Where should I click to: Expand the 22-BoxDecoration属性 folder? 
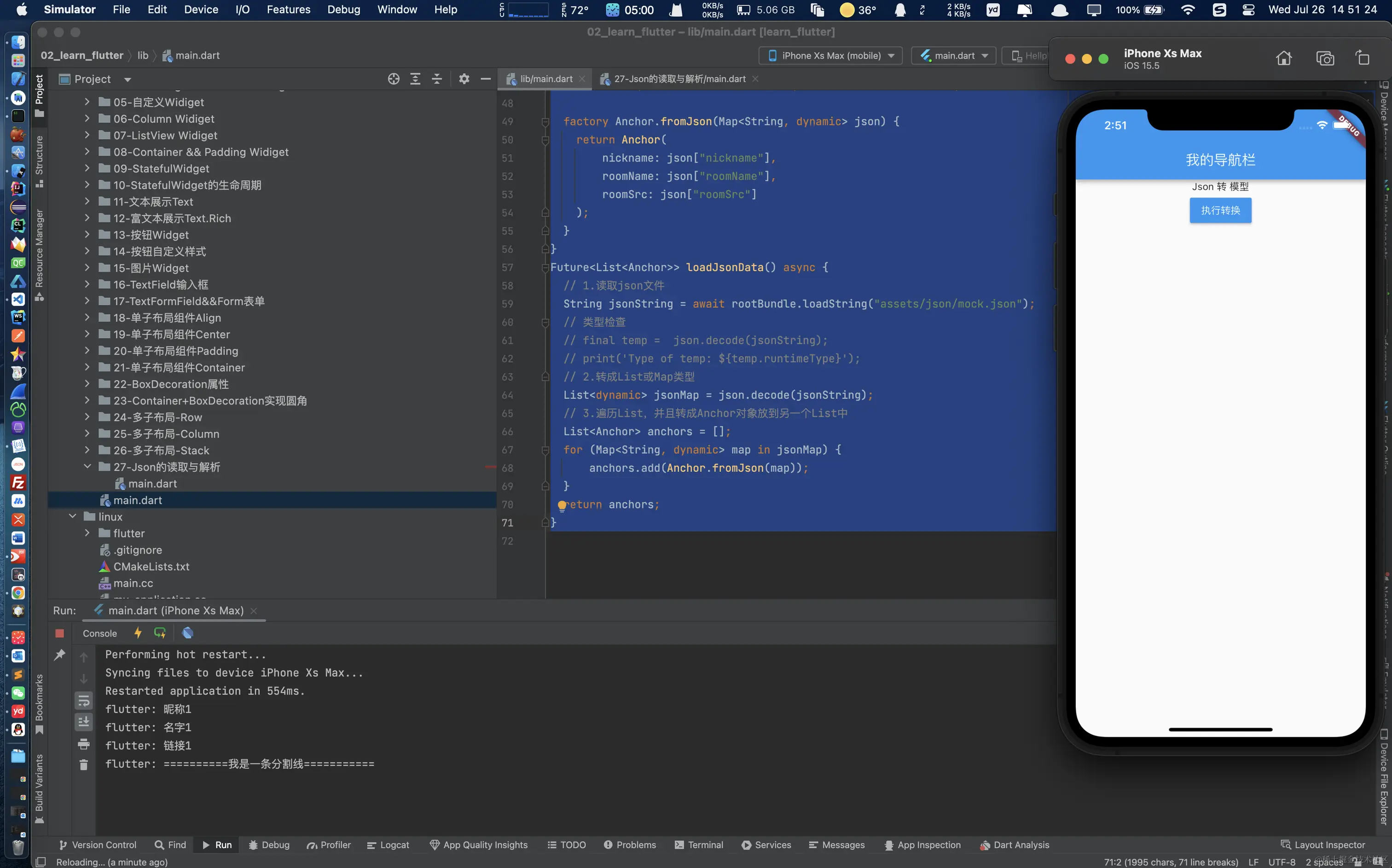[87, 383]
